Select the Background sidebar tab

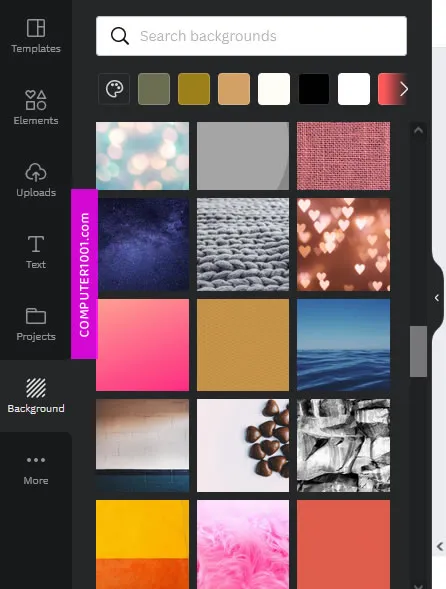click(x=36, y=396)
